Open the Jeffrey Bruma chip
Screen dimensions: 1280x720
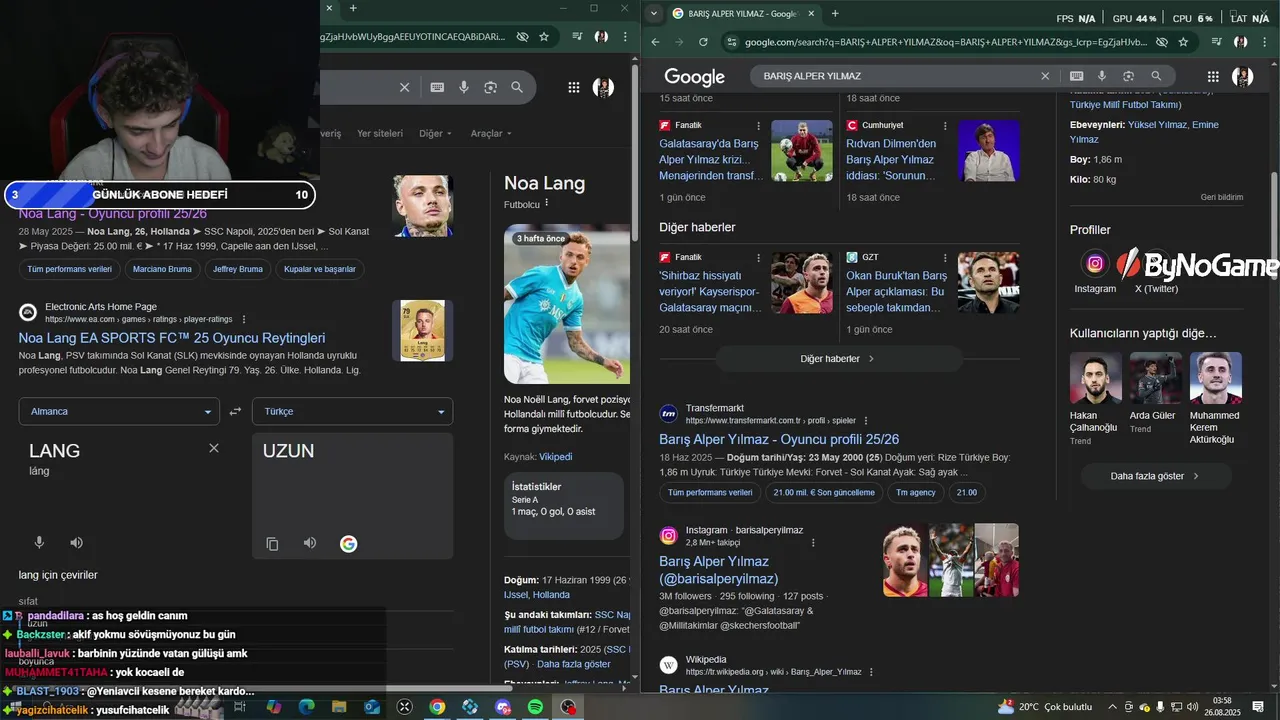(x=237, y=269)
